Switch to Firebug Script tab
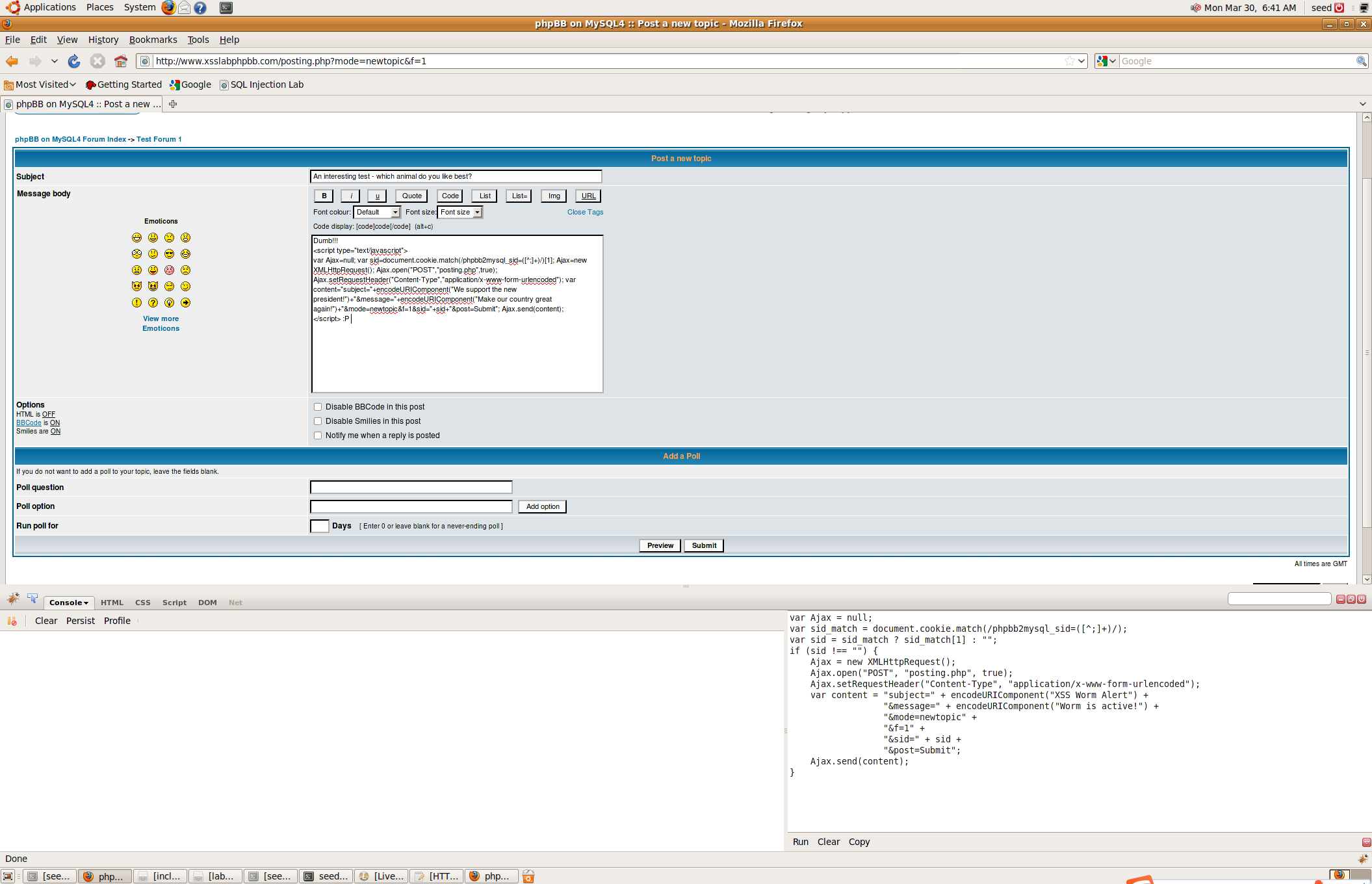Image resolution: width=1372 pixels, height=884 pixels. 174,603
